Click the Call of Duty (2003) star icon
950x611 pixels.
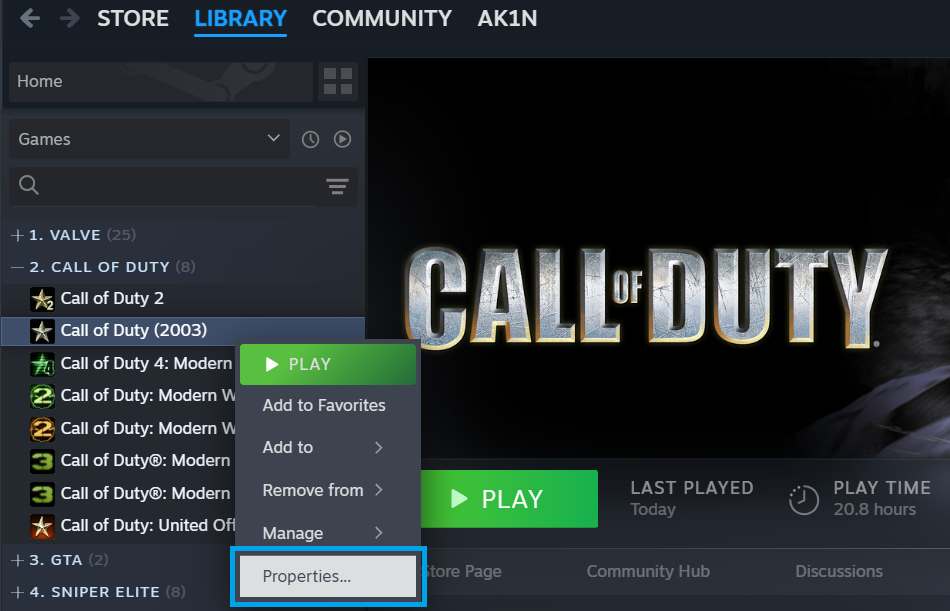pyautogui.click(x=42, y=331)
